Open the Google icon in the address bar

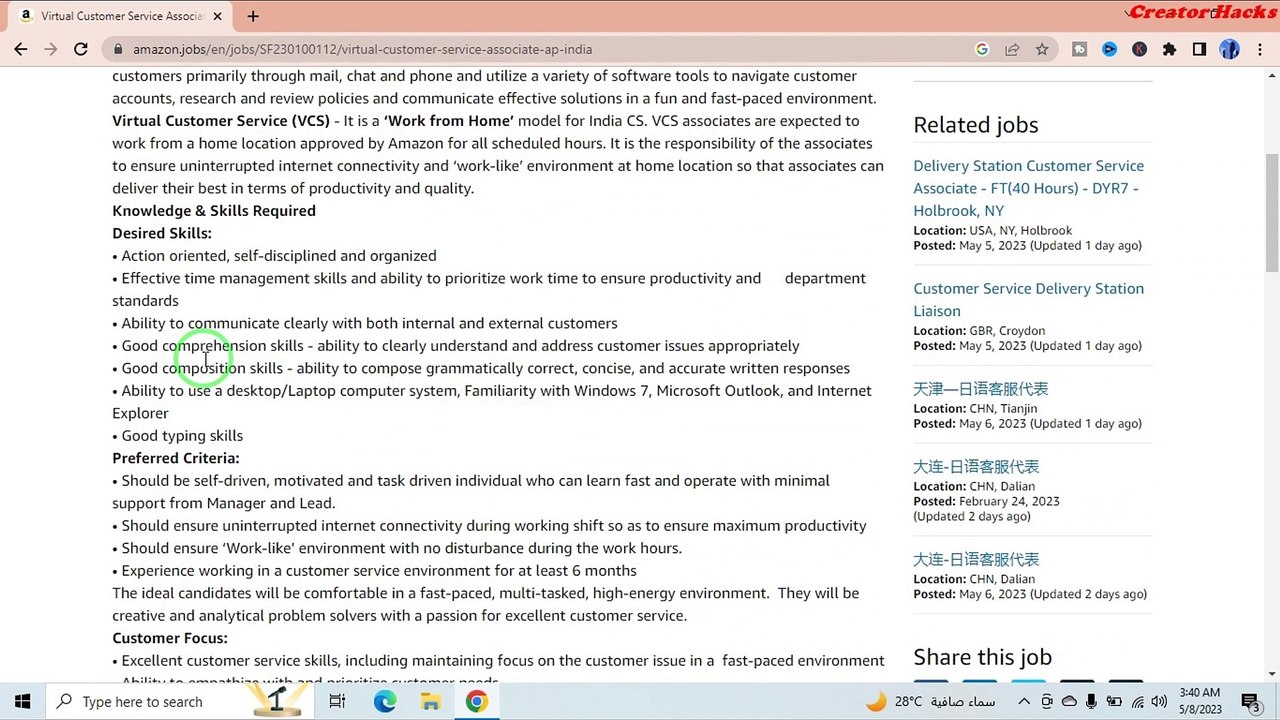pyautogui.click(x=982, y=49)
